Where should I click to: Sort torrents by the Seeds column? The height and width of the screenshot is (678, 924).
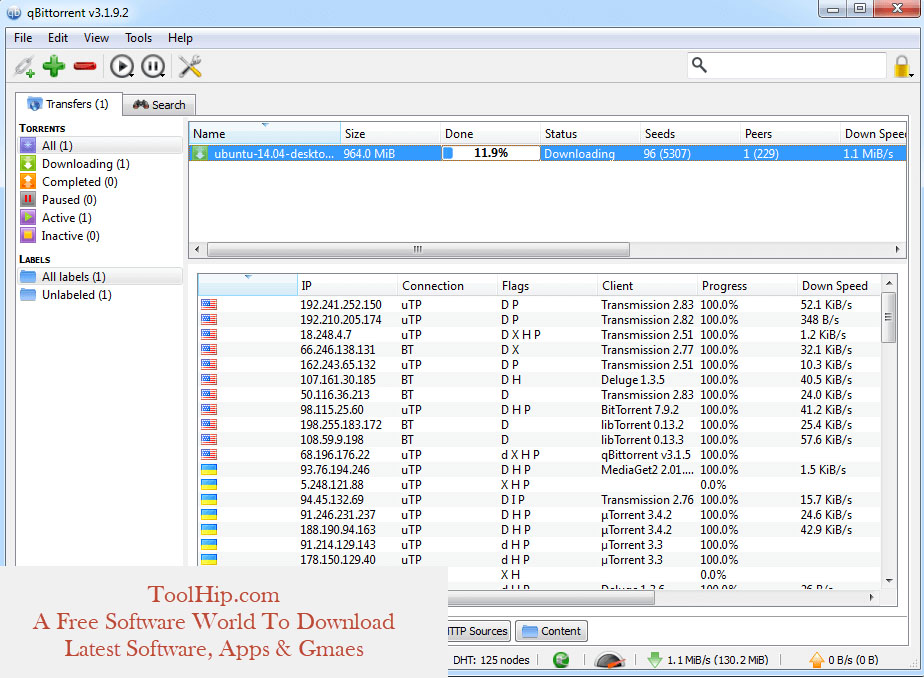(690, 134)
